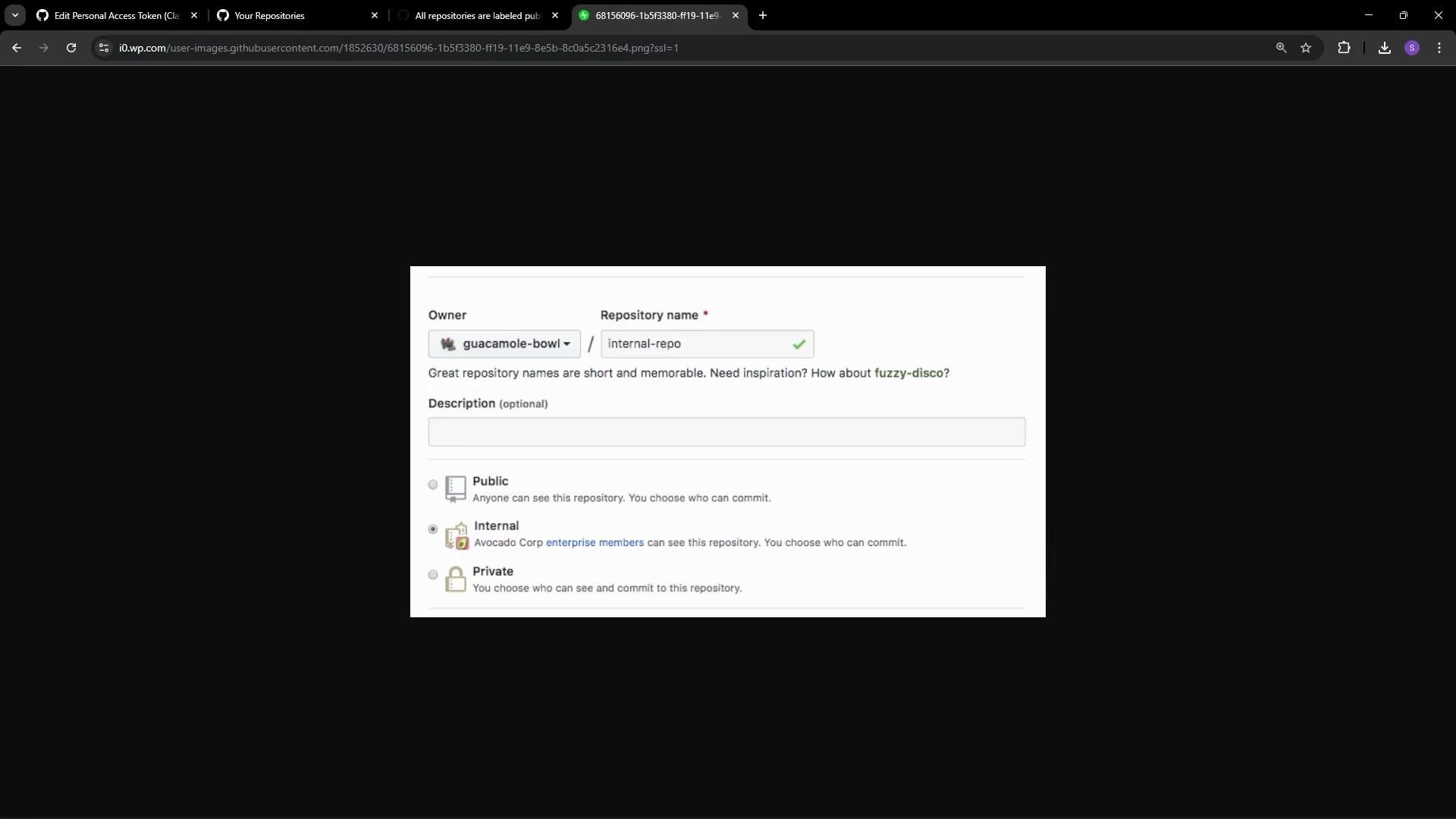View site information icon
Viewport: 1456px width, 819px height.
(x=104, y=48)
